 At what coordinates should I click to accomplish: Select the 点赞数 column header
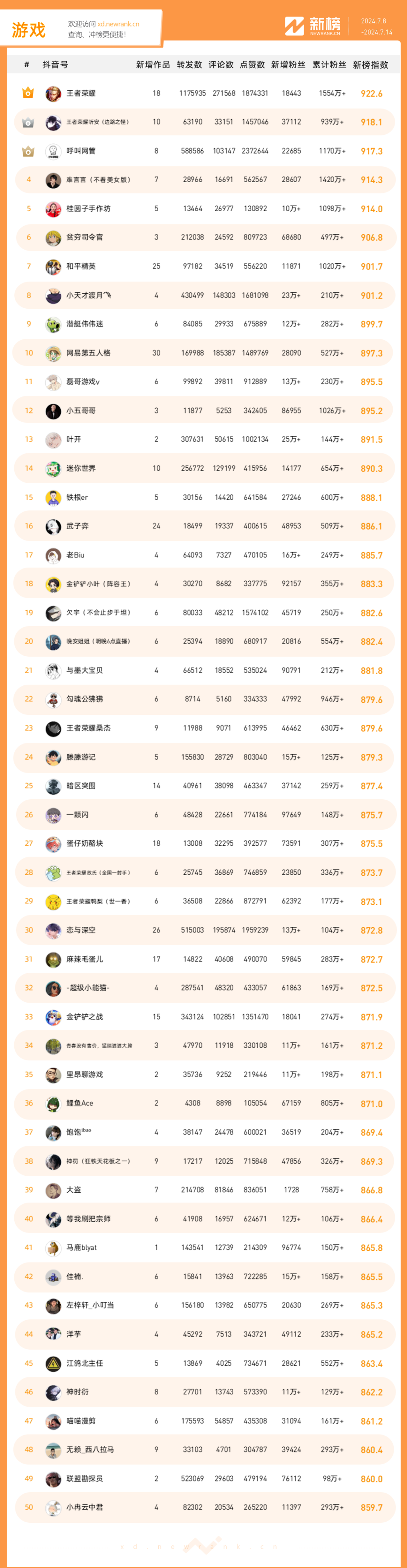click(252, 65)
